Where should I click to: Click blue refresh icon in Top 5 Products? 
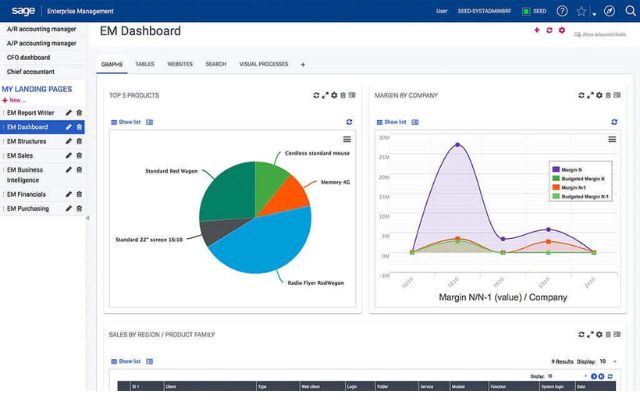tap(349, 122)
